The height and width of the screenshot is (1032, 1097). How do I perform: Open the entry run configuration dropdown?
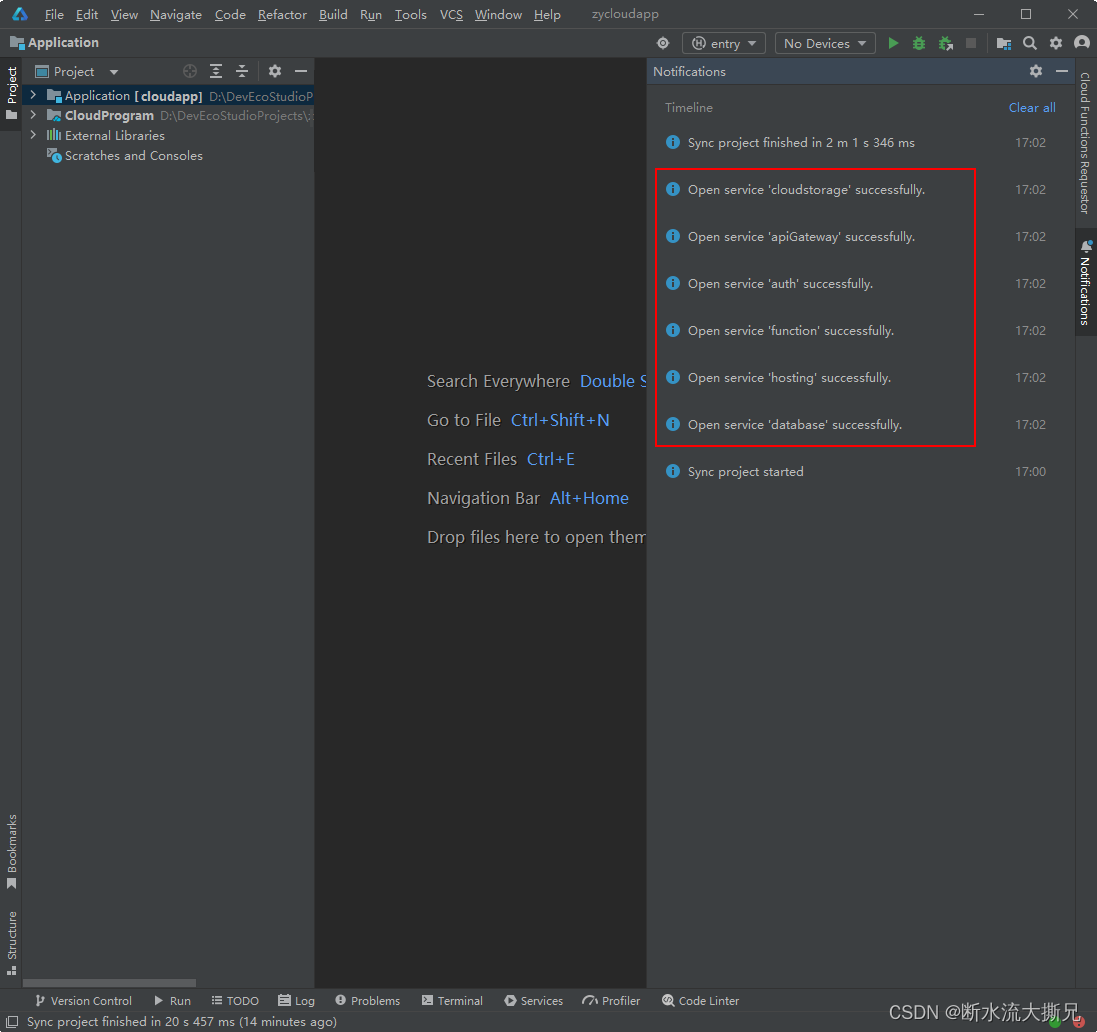tap(724, 43)
